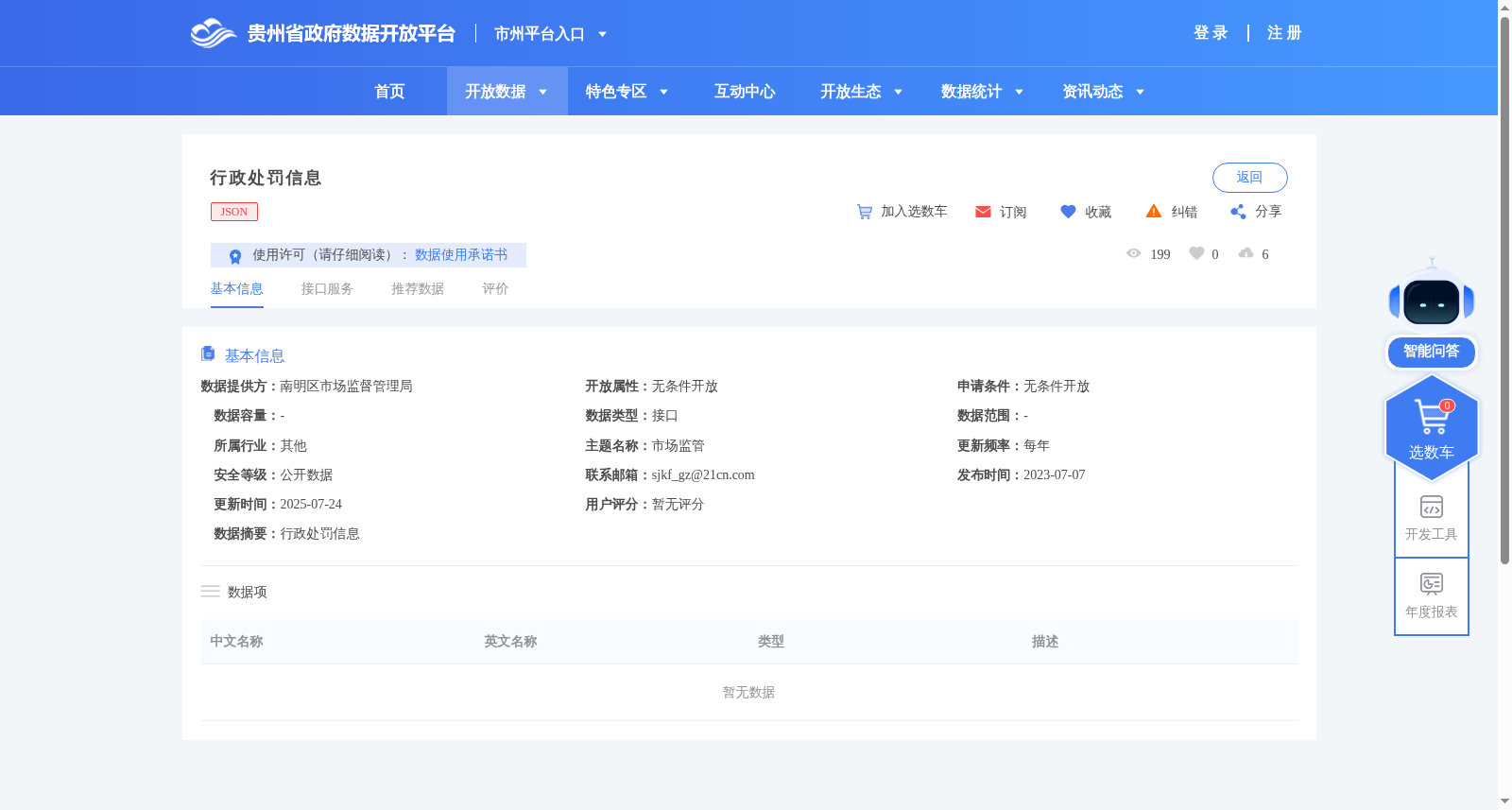Image resolution: width=1512 pixels, height=810 pixels.
Task: Open the 数据使用承诺书 link
Action: coord(461,255)
